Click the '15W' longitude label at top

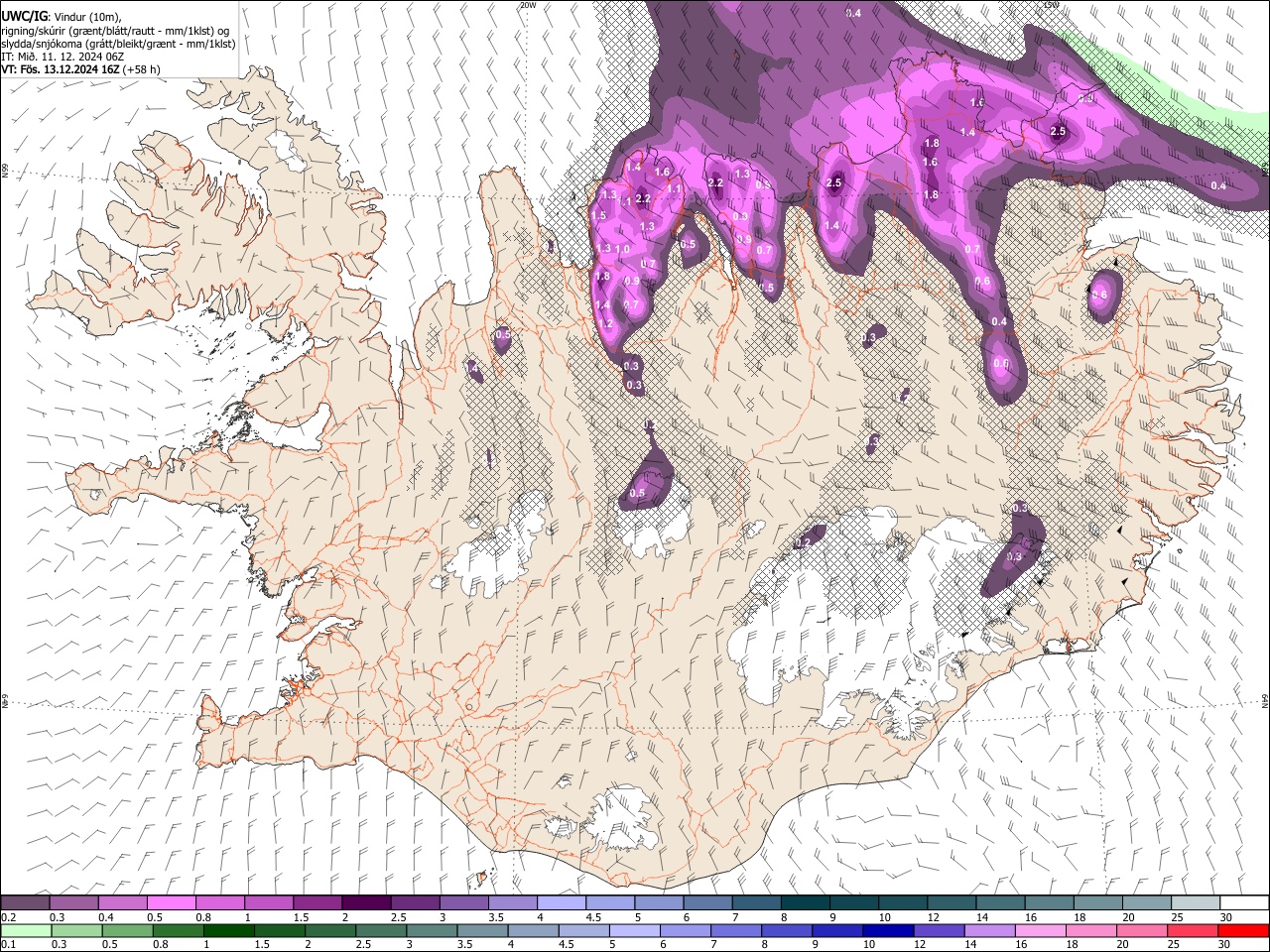click(1052, 5)
